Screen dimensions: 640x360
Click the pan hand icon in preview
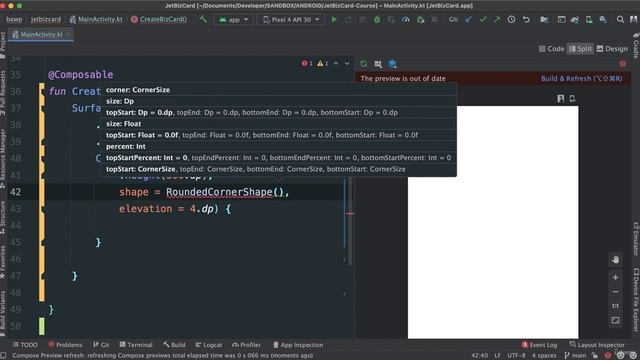pyautogui.click(x=616, y=260)
